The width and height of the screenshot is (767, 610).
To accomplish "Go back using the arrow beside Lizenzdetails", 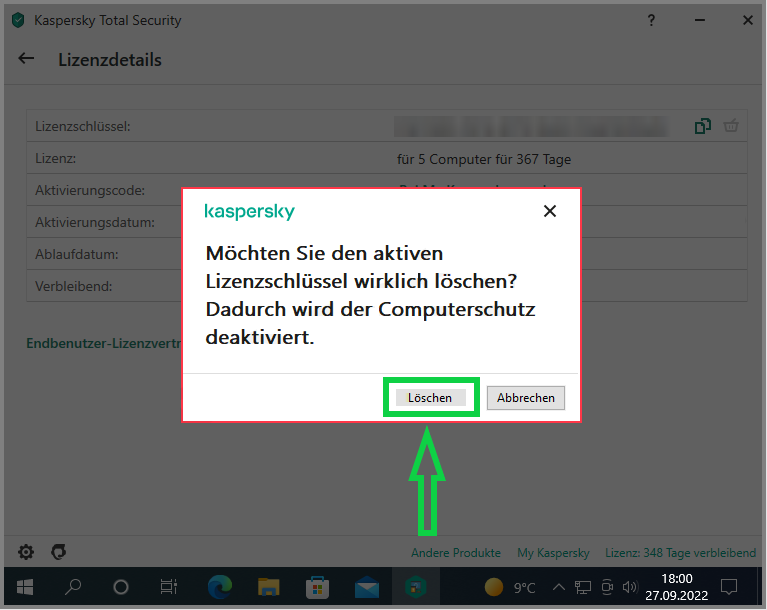I will tap(26, 59).
